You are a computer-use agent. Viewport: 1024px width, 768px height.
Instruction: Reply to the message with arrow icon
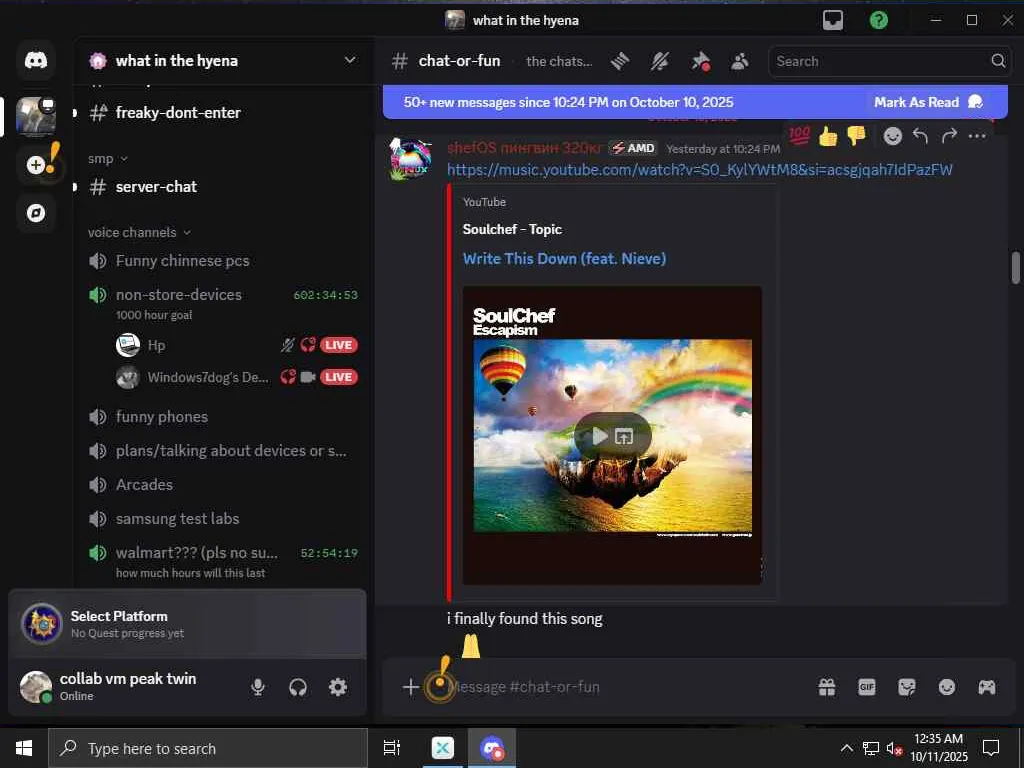pos(921,136)
